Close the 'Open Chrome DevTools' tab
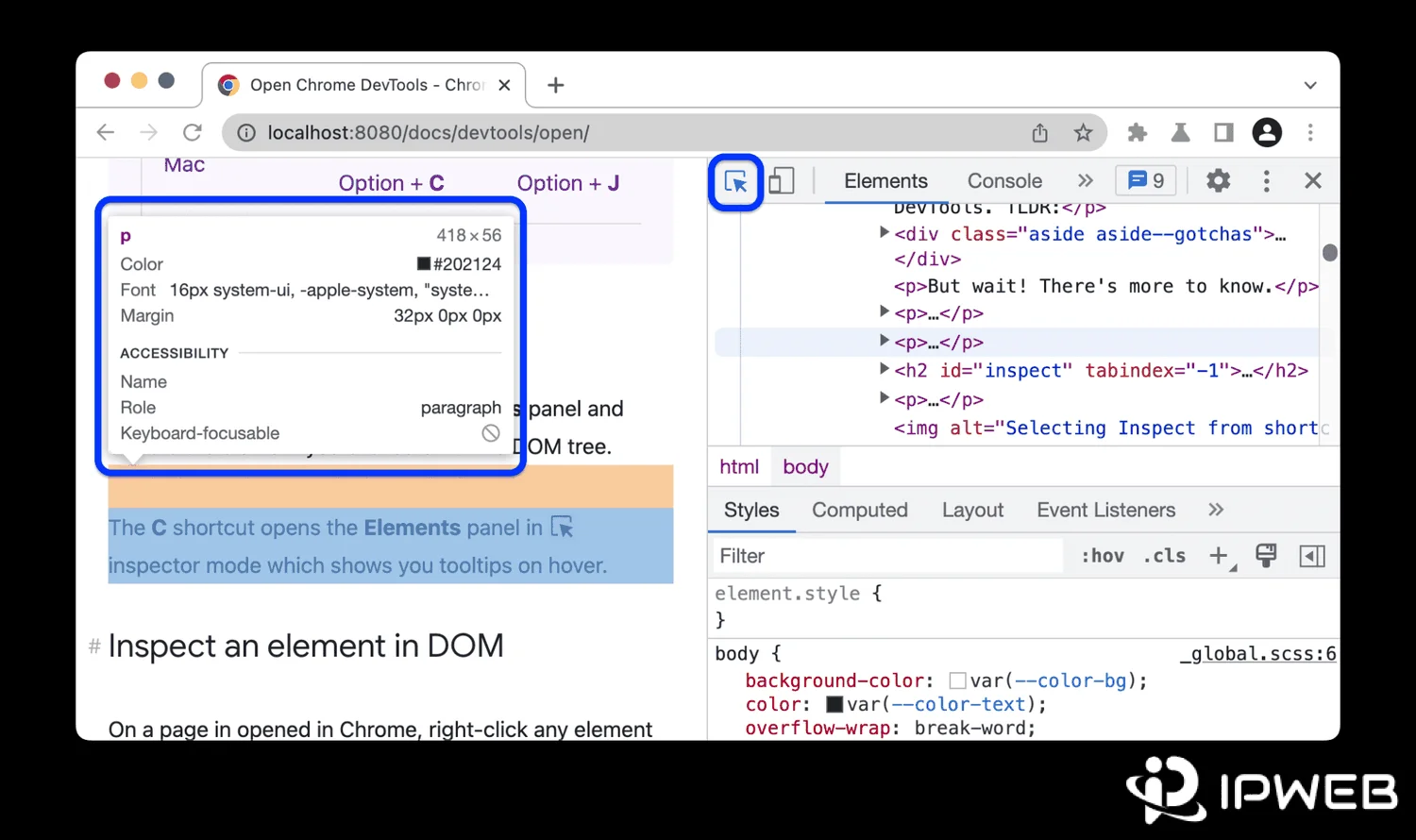Image resolution: width=1416 pixels, height=840 pixels. 504,85
